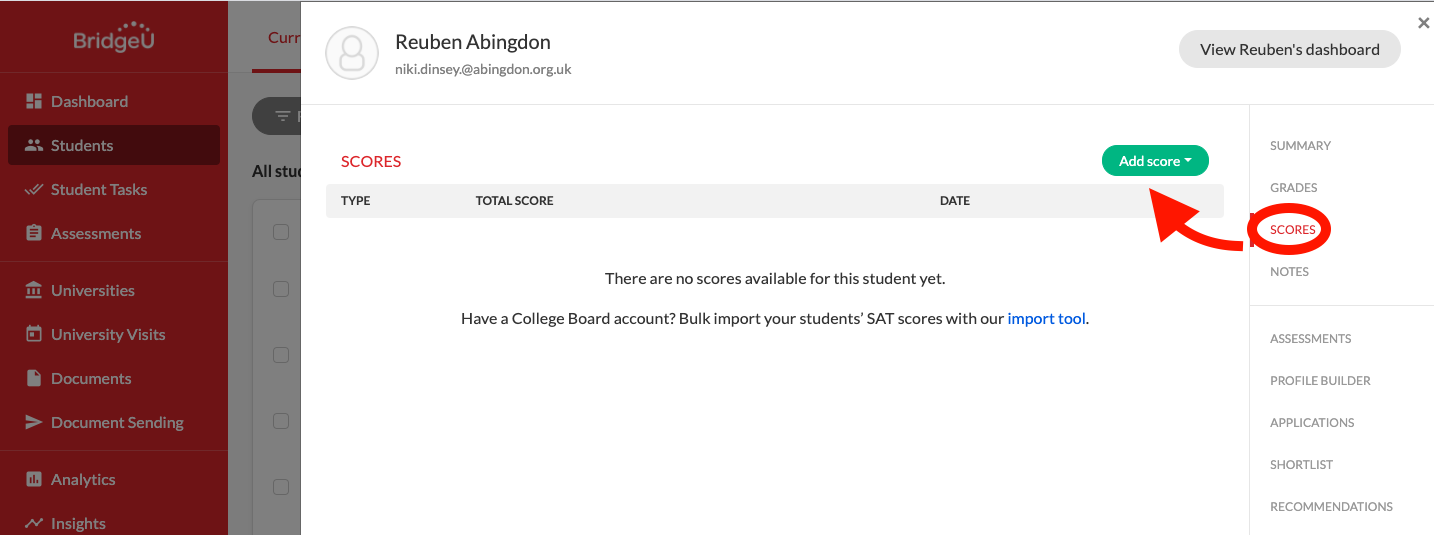Click the Assessments clipboard icon

[34, 233]
